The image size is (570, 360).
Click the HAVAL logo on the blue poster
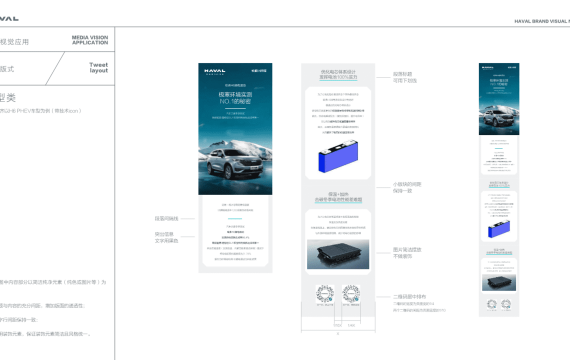(x=214, y=71)
